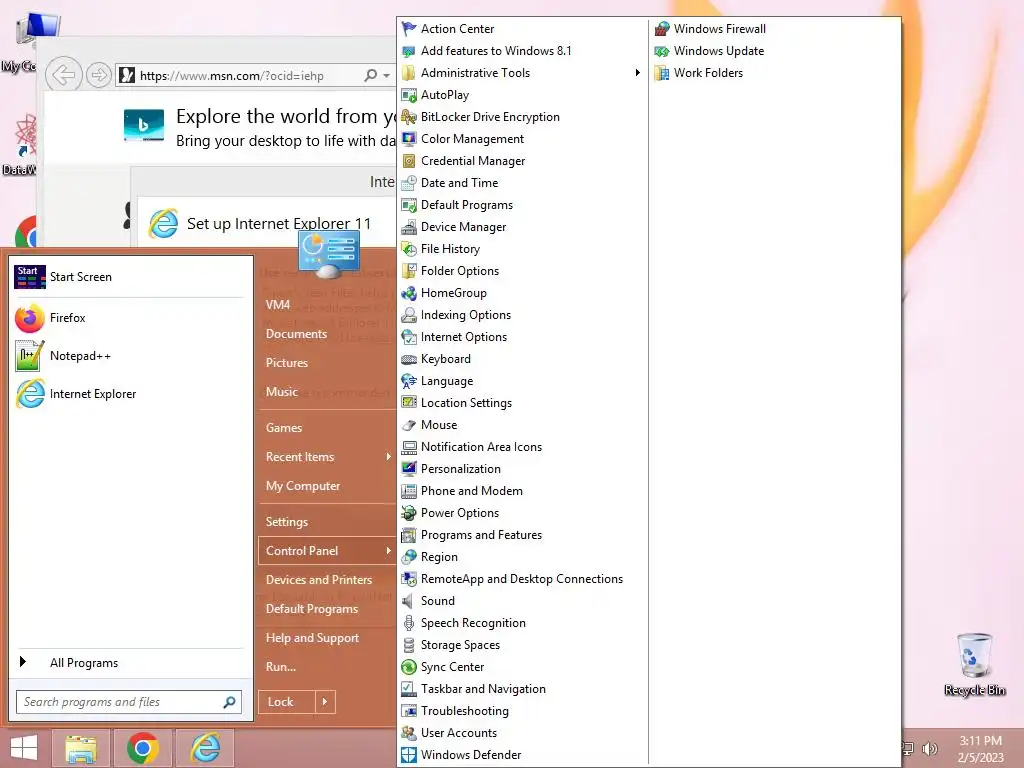Click the HomeGroup icon
This screenshot has width=1024, height=768.
point(409,293)
